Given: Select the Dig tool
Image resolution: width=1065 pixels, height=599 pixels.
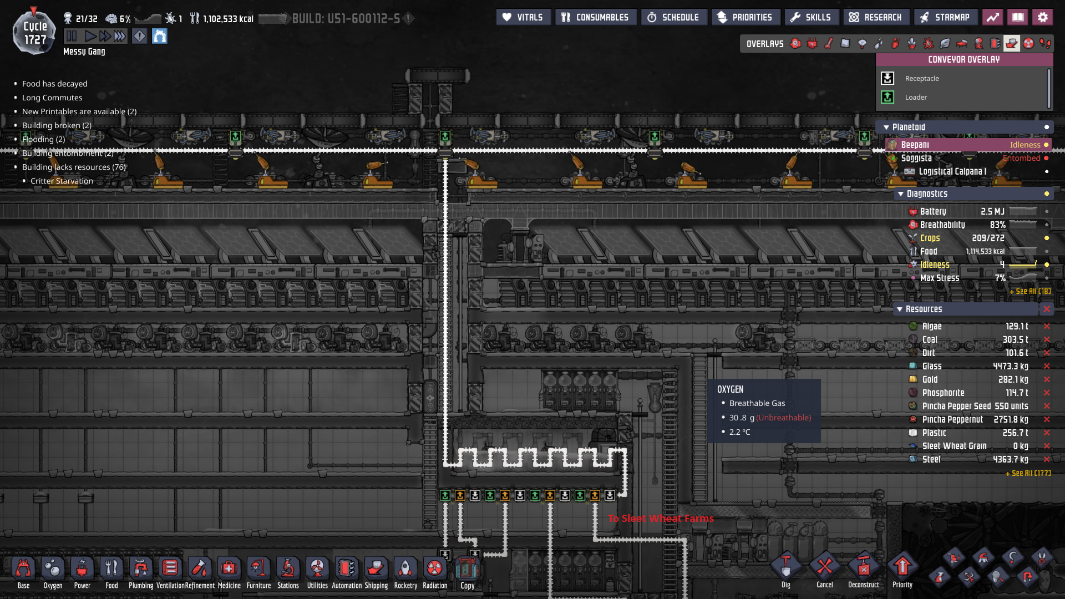Looking at the screenshot, I should tap(785, 570).
